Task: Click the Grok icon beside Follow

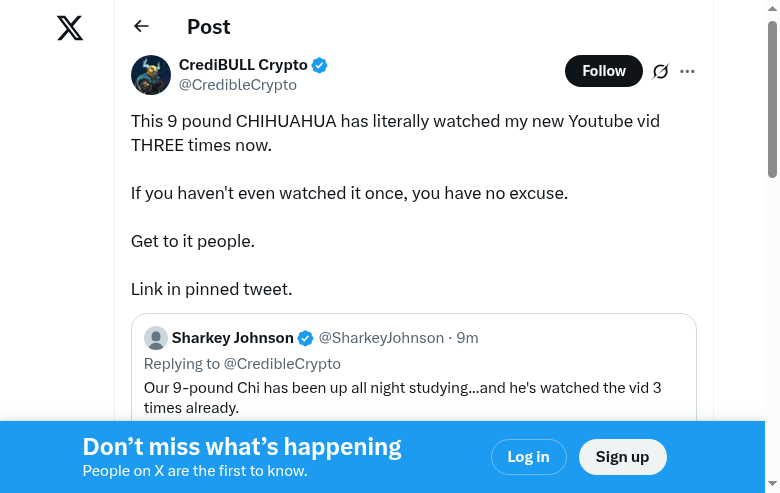Action: click(x=660, y=71)
